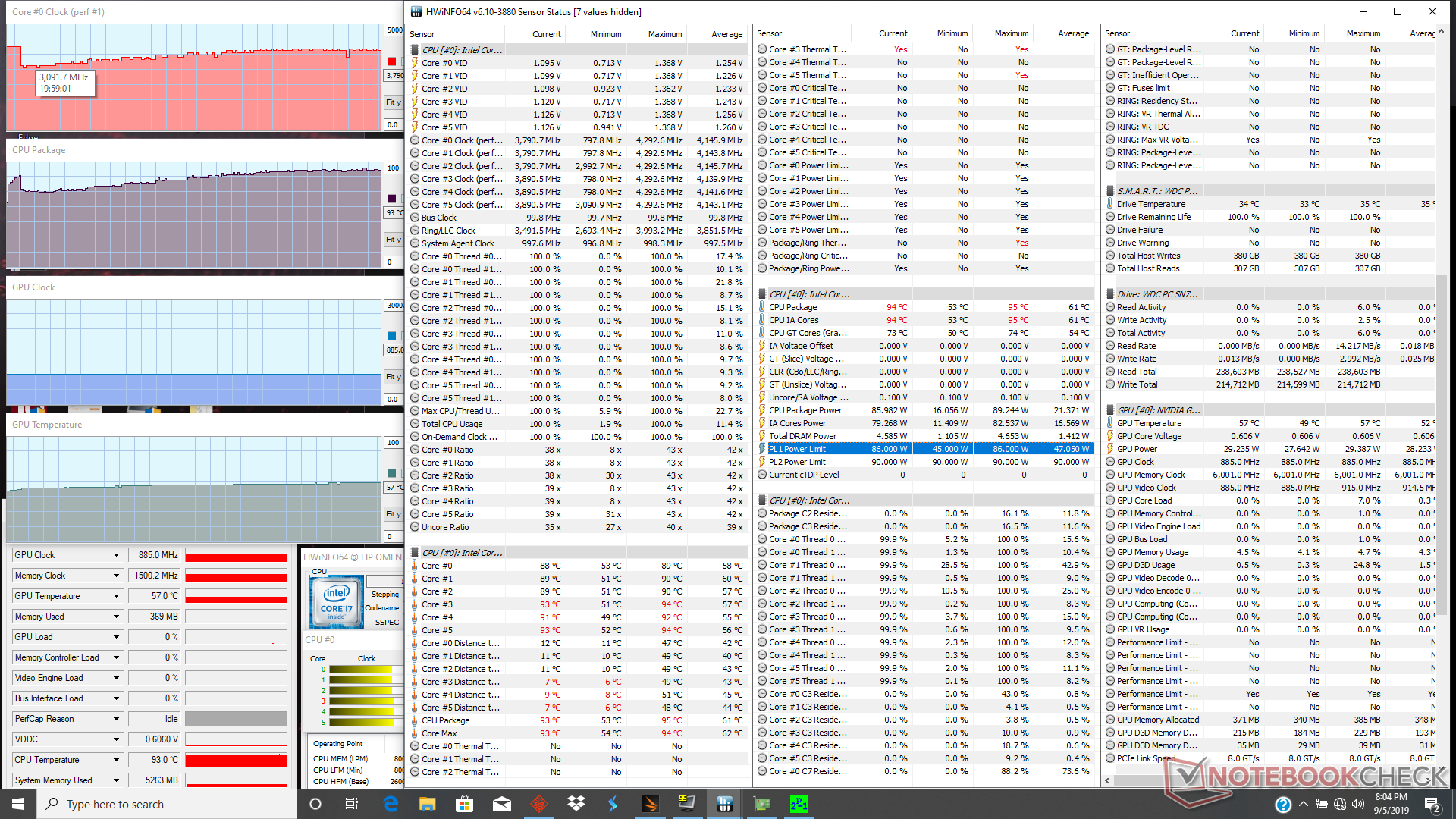The image size is (1456, 819).
Task: Open Microsoft Edge from the taskbar
Action: tap(391, 804)
